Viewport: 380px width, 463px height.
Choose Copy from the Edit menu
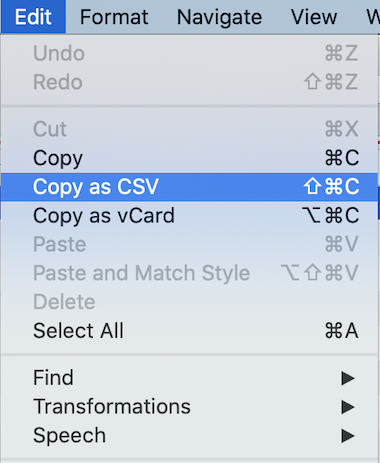(x=189, y=158)
